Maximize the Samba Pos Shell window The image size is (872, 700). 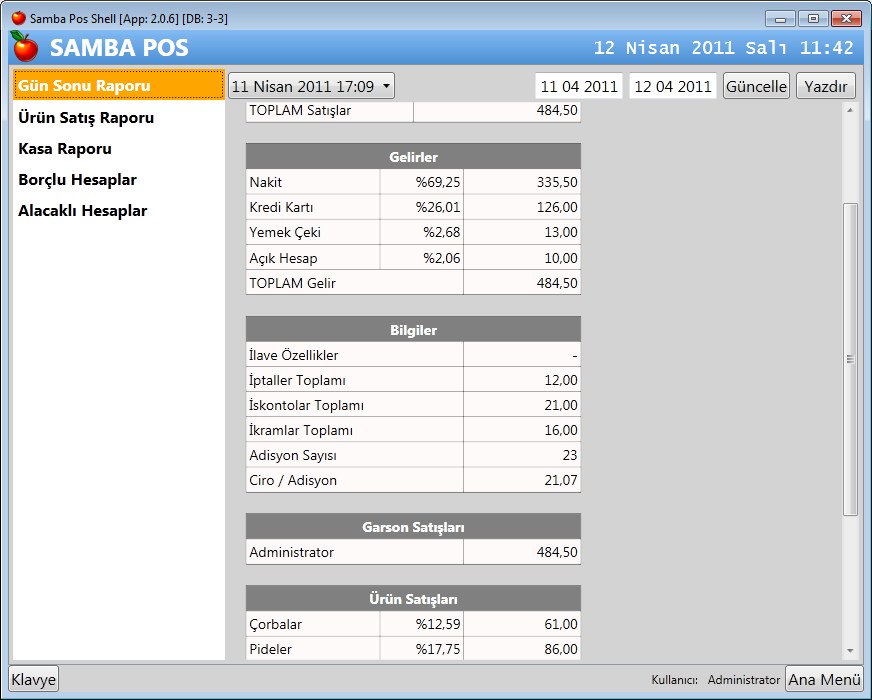click(813, 18)
